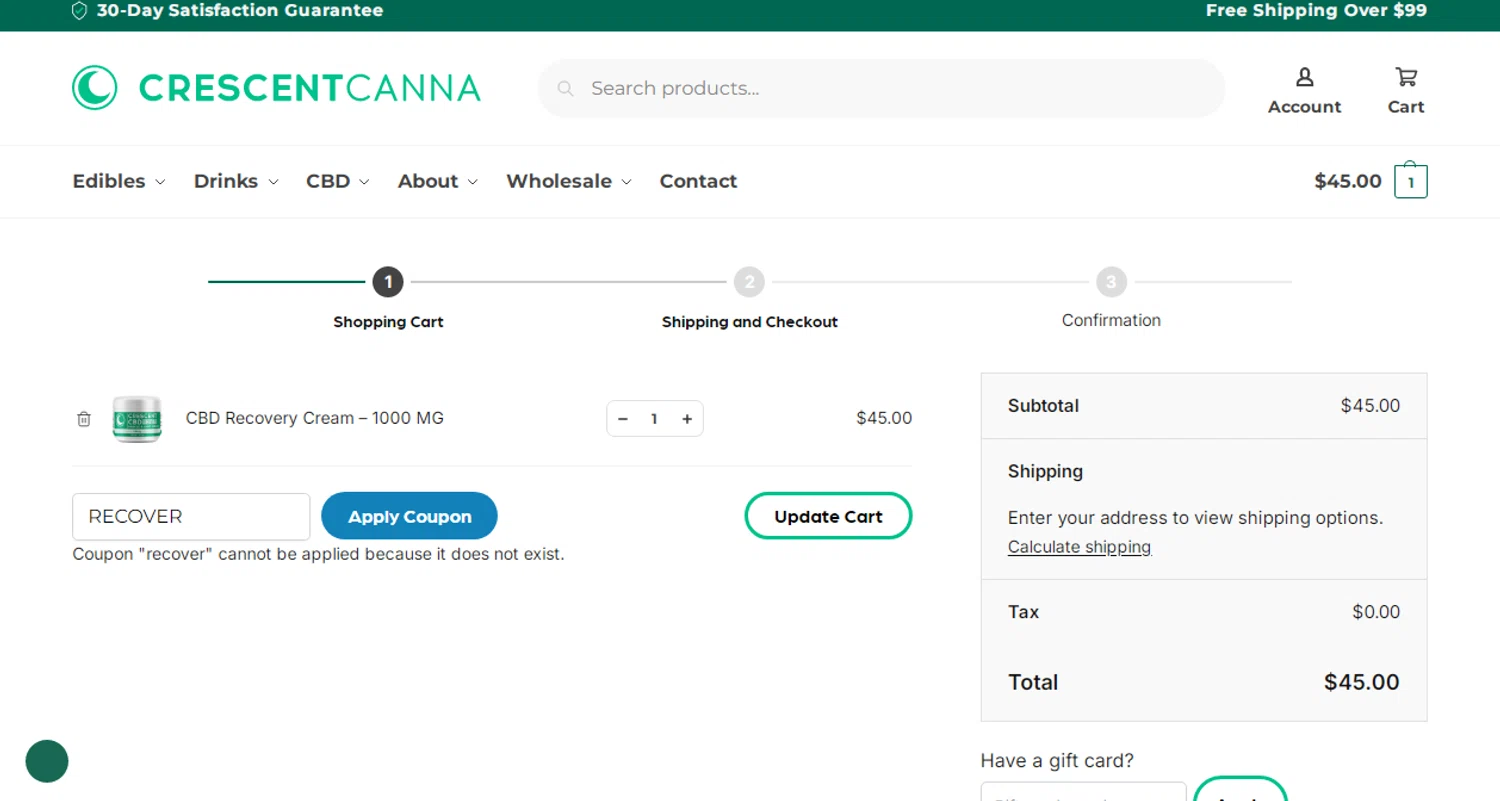The width and height of the screenshot is (1500, 801).
Task: Remove CBD Recovery Cream with trash icon
Action: point(84,419)
